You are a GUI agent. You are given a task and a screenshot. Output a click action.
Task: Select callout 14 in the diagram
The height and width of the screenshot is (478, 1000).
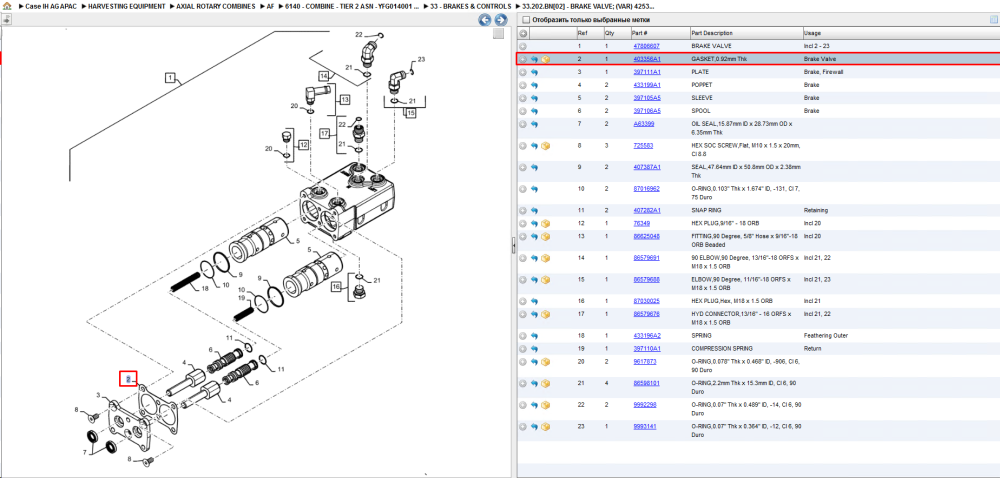tap(324, 76)
